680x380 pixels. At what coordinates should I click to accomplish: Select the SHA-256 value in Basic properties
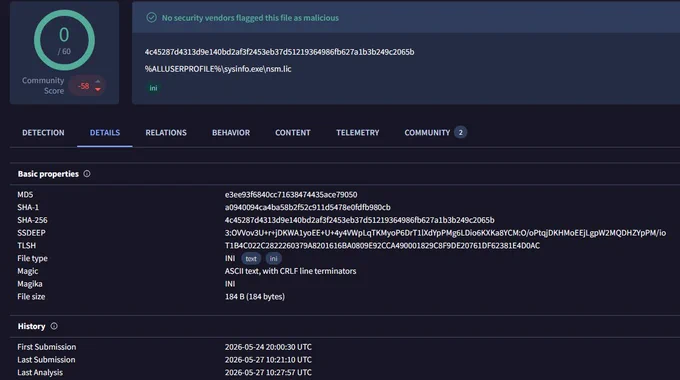coord(359,220)
